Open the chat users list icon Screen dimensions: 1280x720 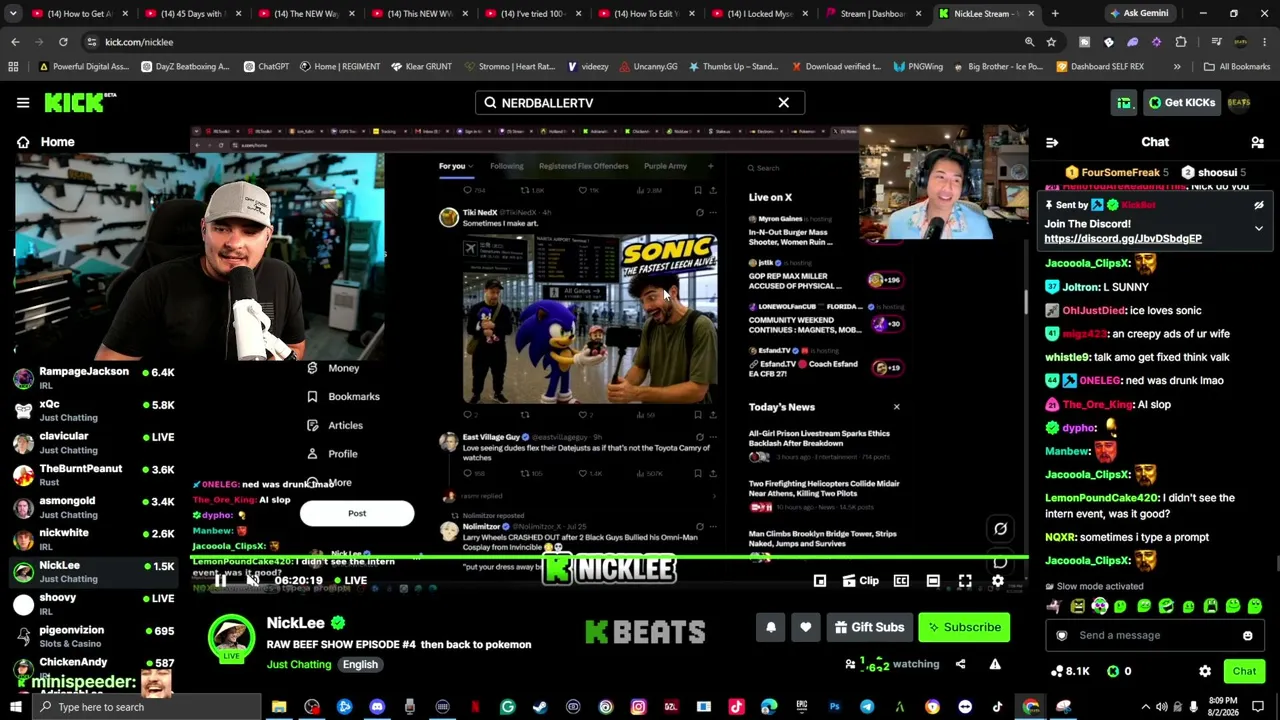click(1257, 143)
